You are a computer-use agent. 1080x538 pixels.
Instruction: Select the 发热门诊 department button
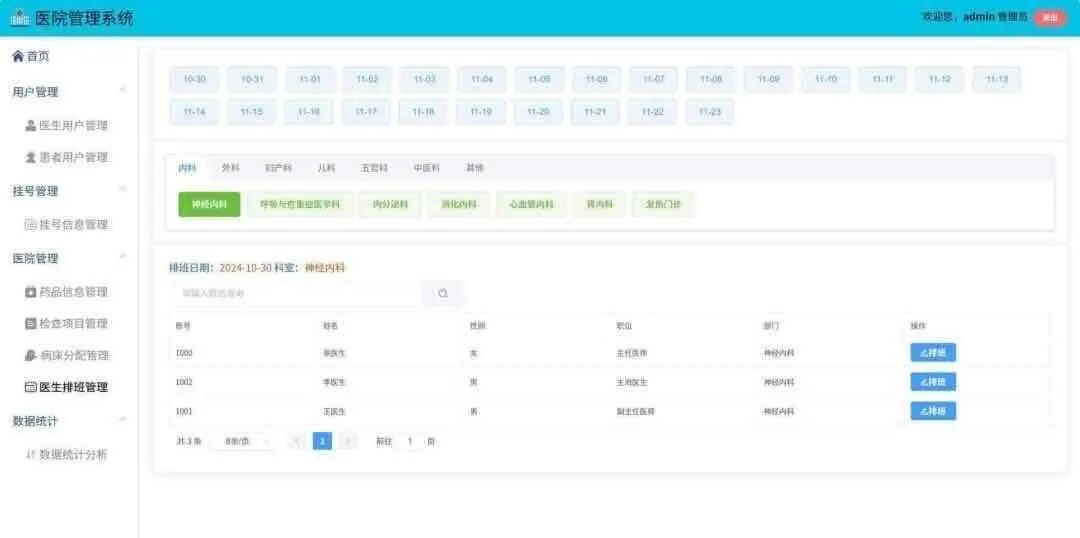(663, 205)
